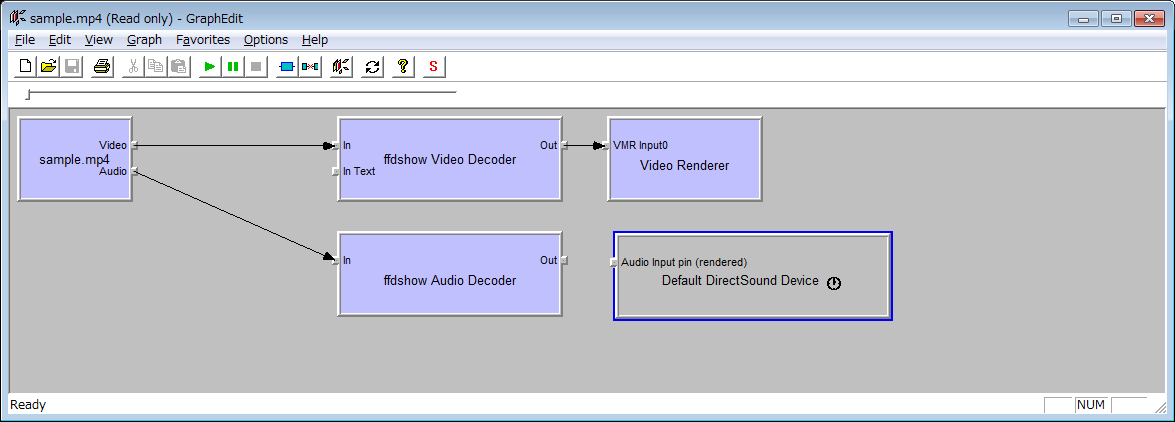Open the Options menu
Image resolution: width=1175 pixels, height=422 pixels.
266,40
